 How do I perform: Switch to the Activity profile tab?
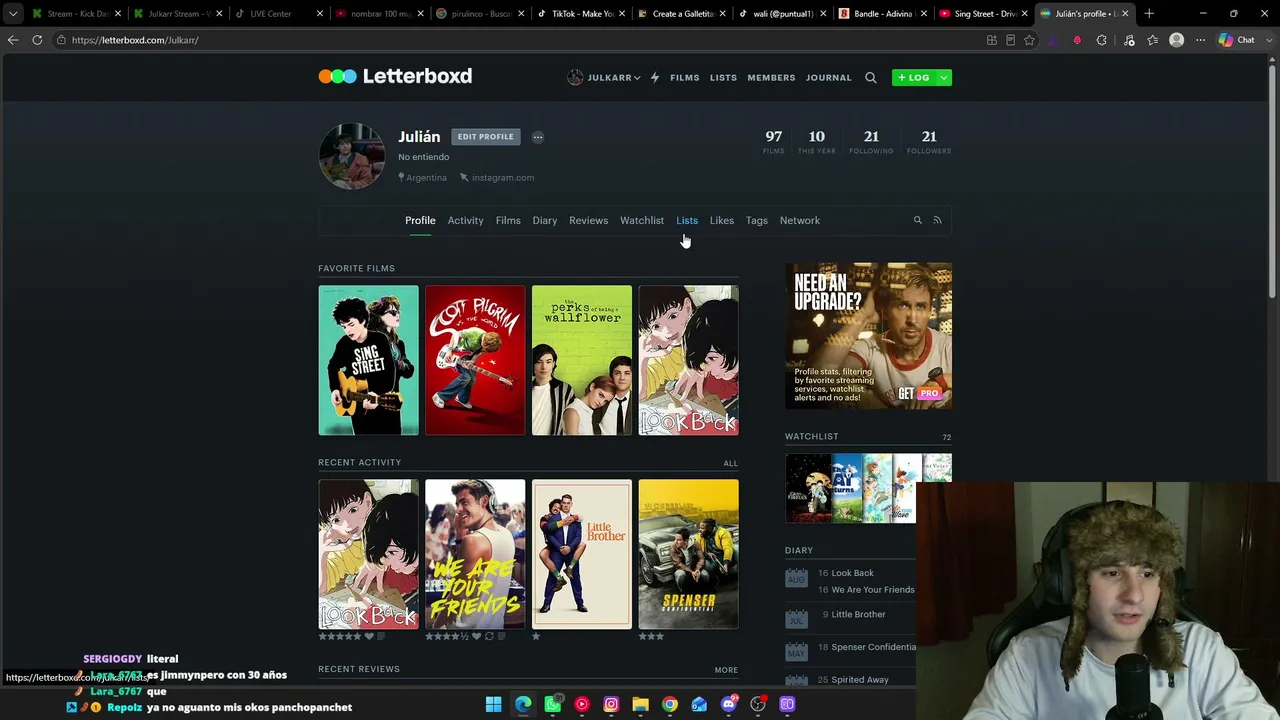coord(465,220)
